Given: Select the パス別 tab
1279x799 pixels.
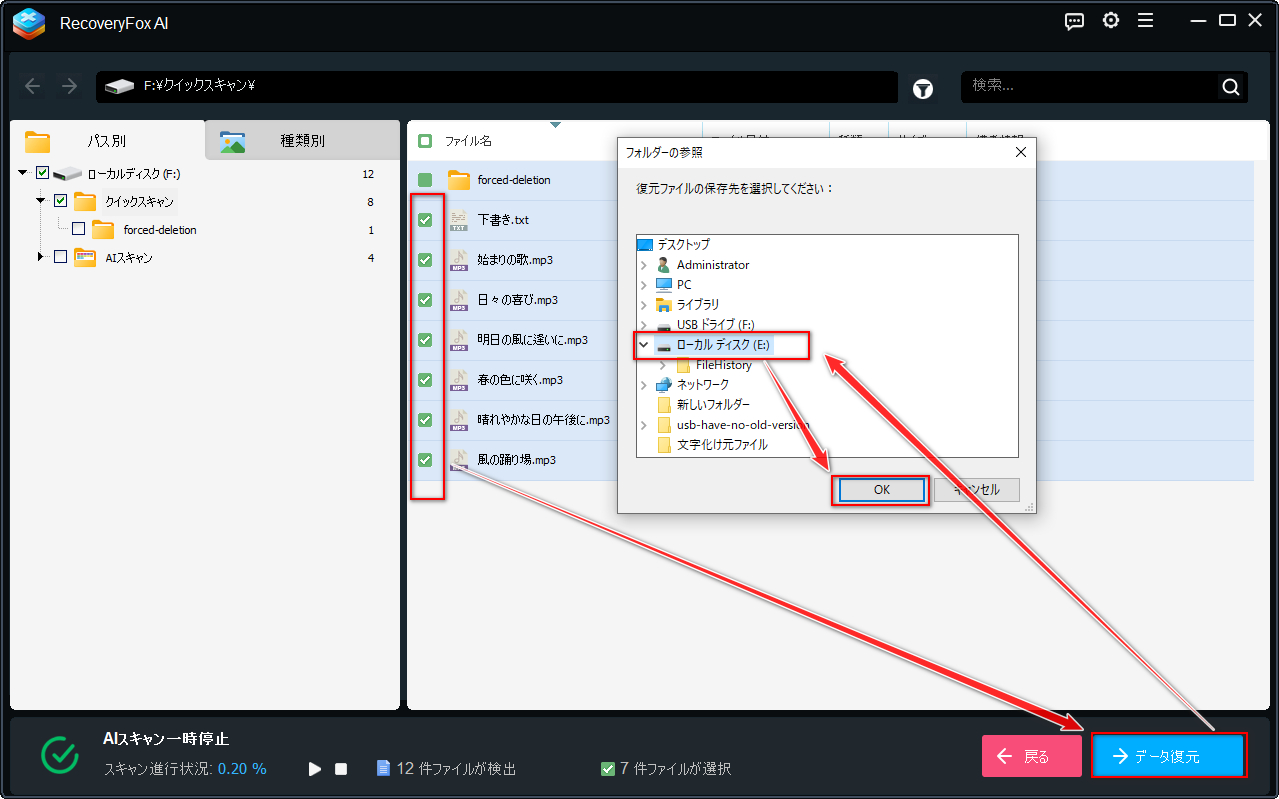Looking at the screenshot, I should [x=107, y=141].
